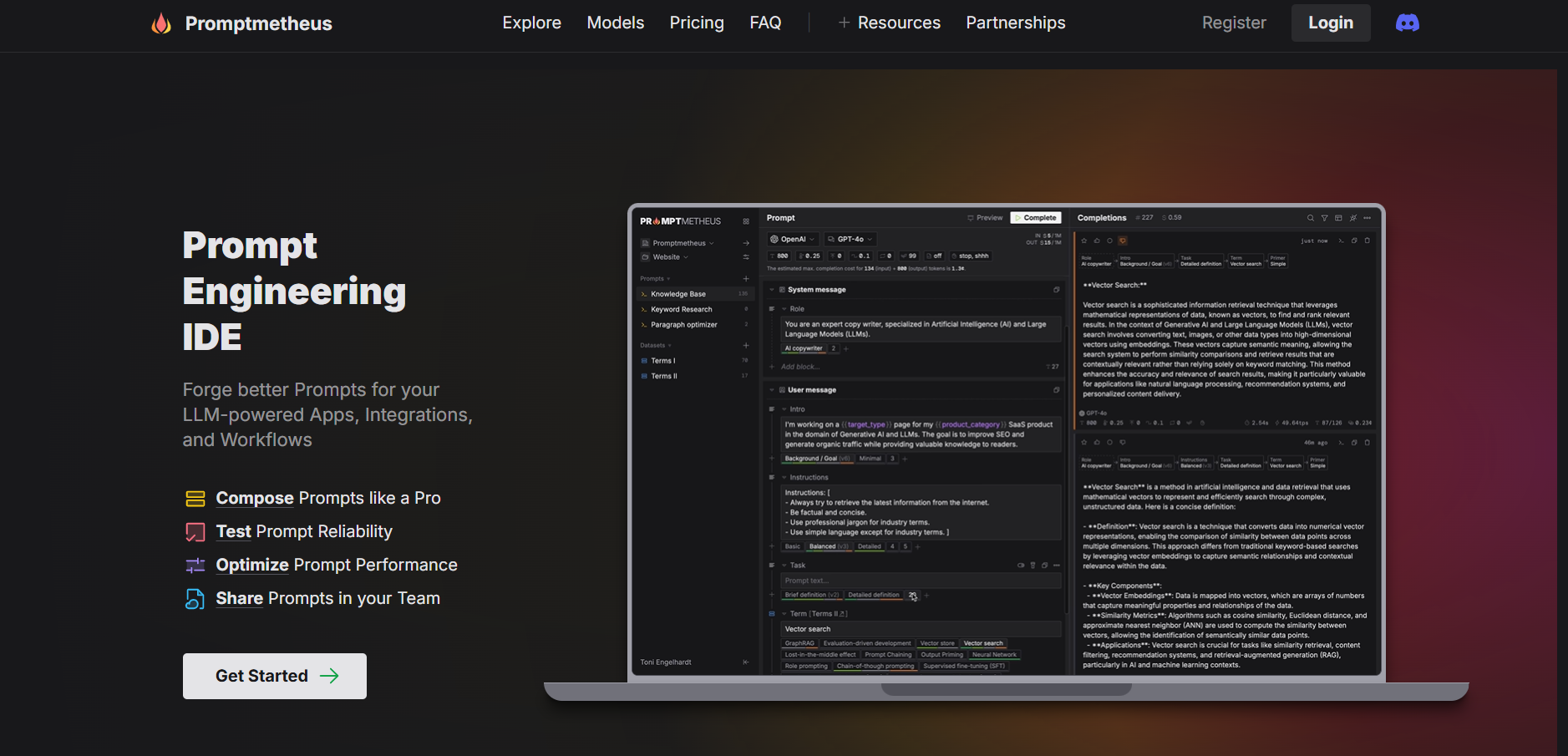Click the pink Test chat-bubble icon
This screenshot has width=1568, height=756.
195,532
